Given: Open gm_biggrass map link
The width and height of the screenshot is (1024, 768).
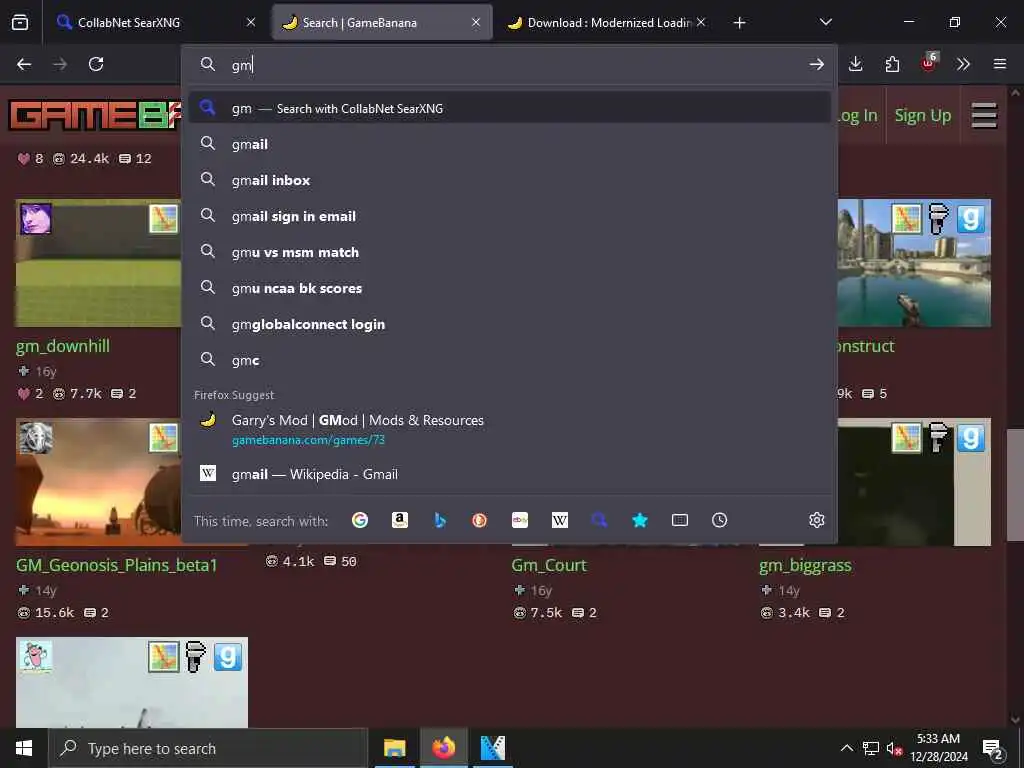Looking at the screenshot, I should click(x=805, y=565).
